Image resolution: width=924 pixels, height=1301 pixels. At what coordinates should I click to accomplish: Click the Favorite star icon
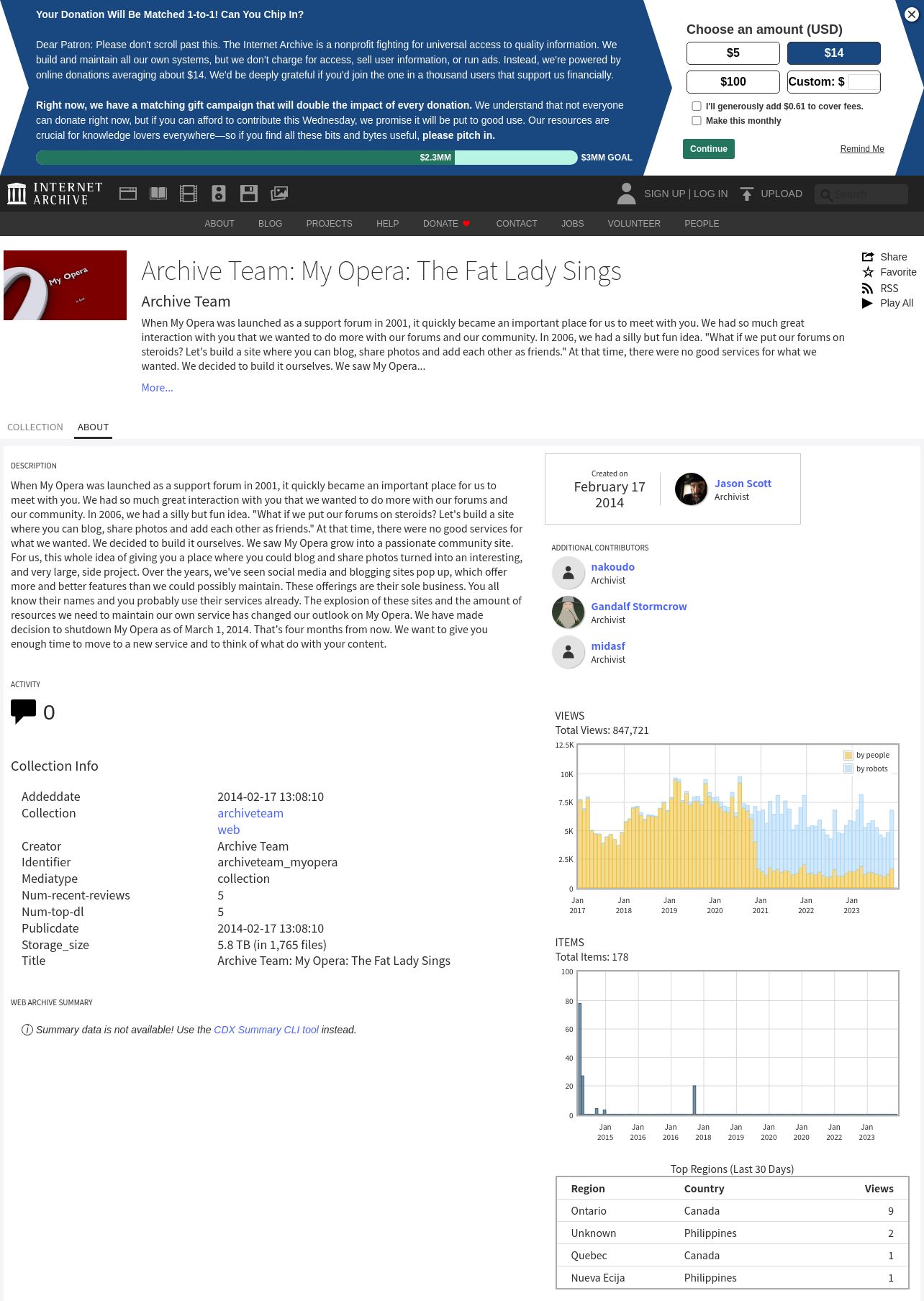point(868,272)
